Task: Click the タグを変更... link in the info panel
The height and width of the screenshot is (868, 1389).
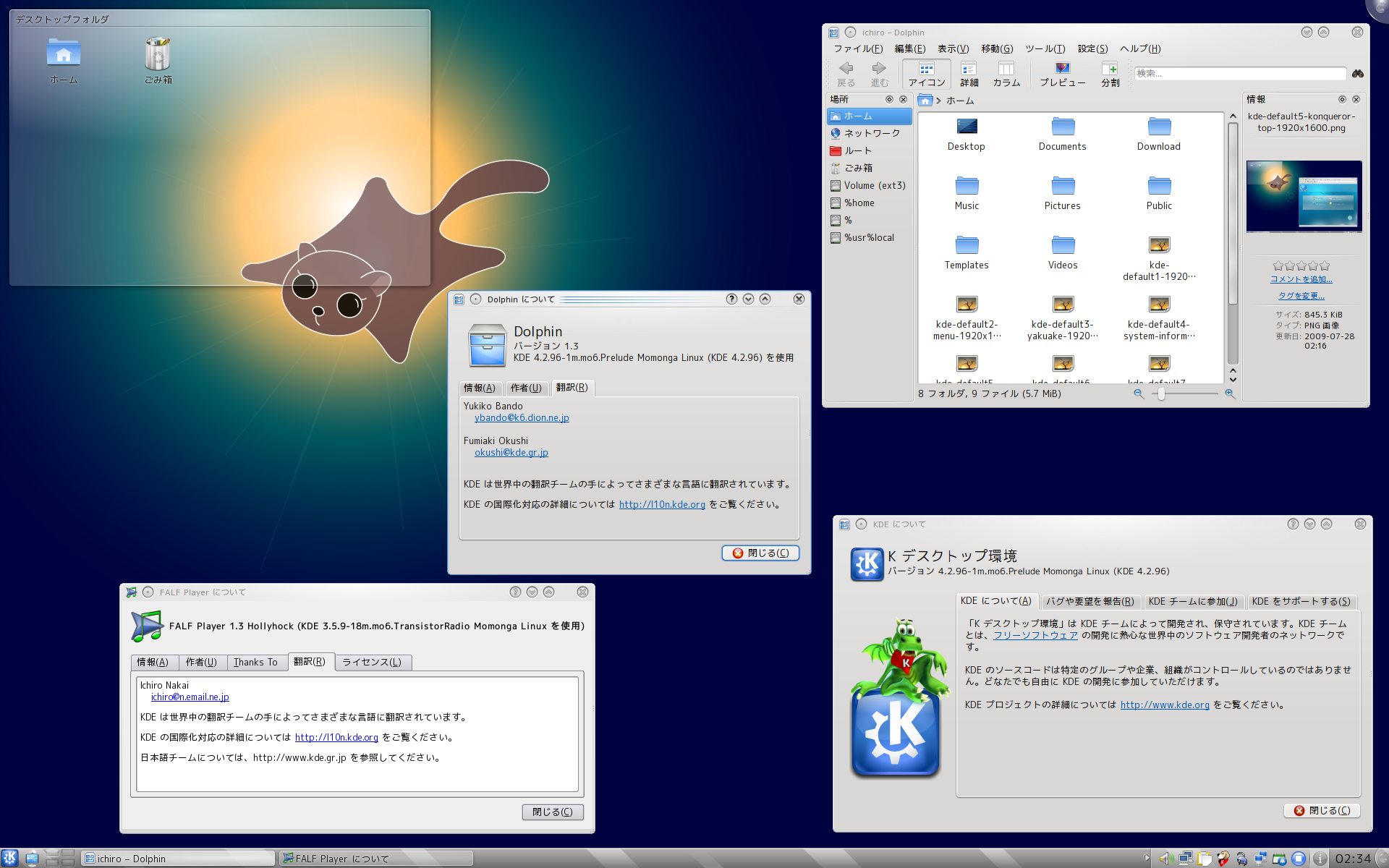Action: coord(1301,296)
